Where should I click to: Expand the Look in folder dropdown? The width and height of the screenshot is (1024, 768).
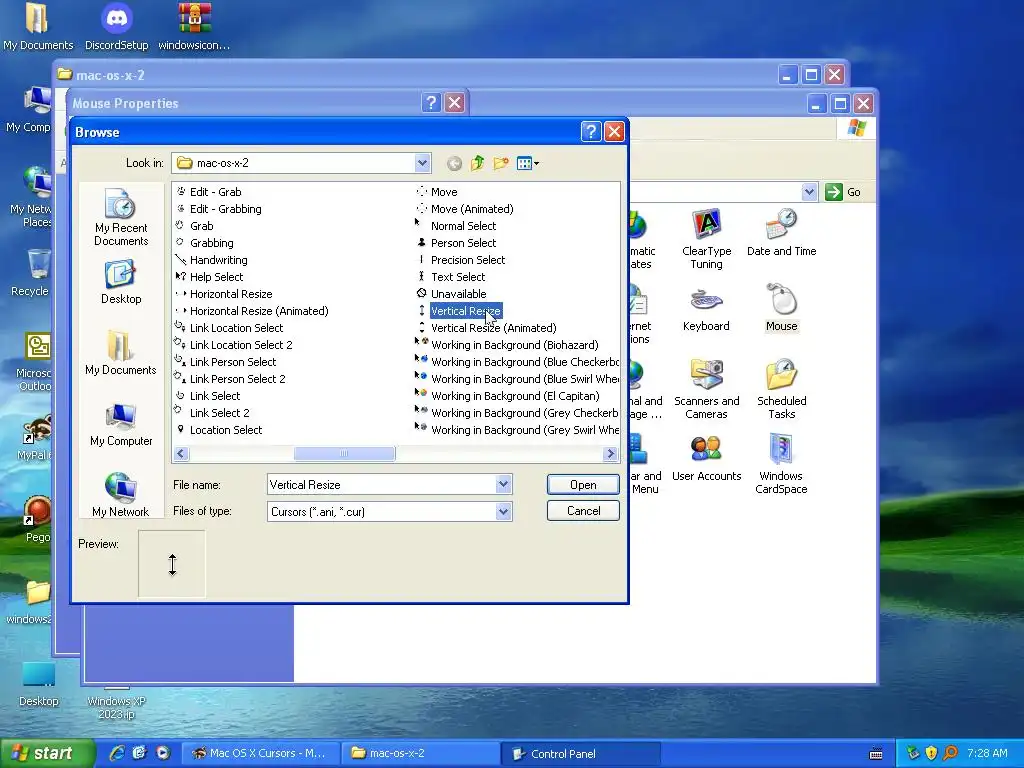(422, 163)
